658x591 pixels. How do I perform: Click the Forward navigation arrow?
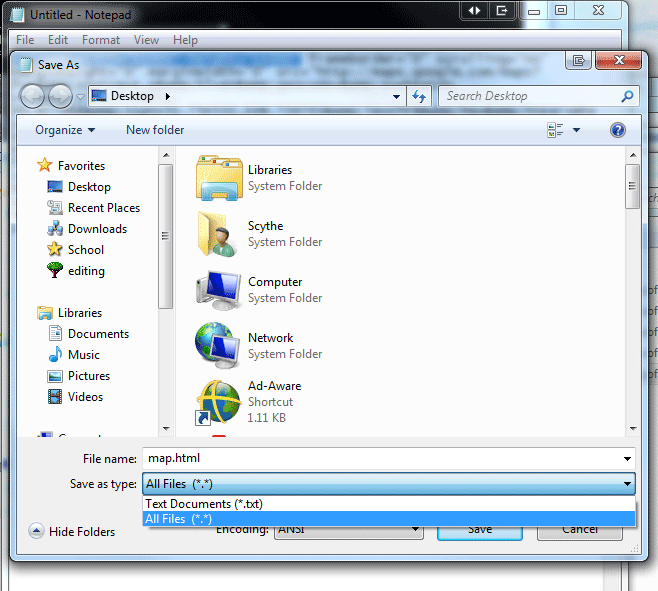(60, 96)
